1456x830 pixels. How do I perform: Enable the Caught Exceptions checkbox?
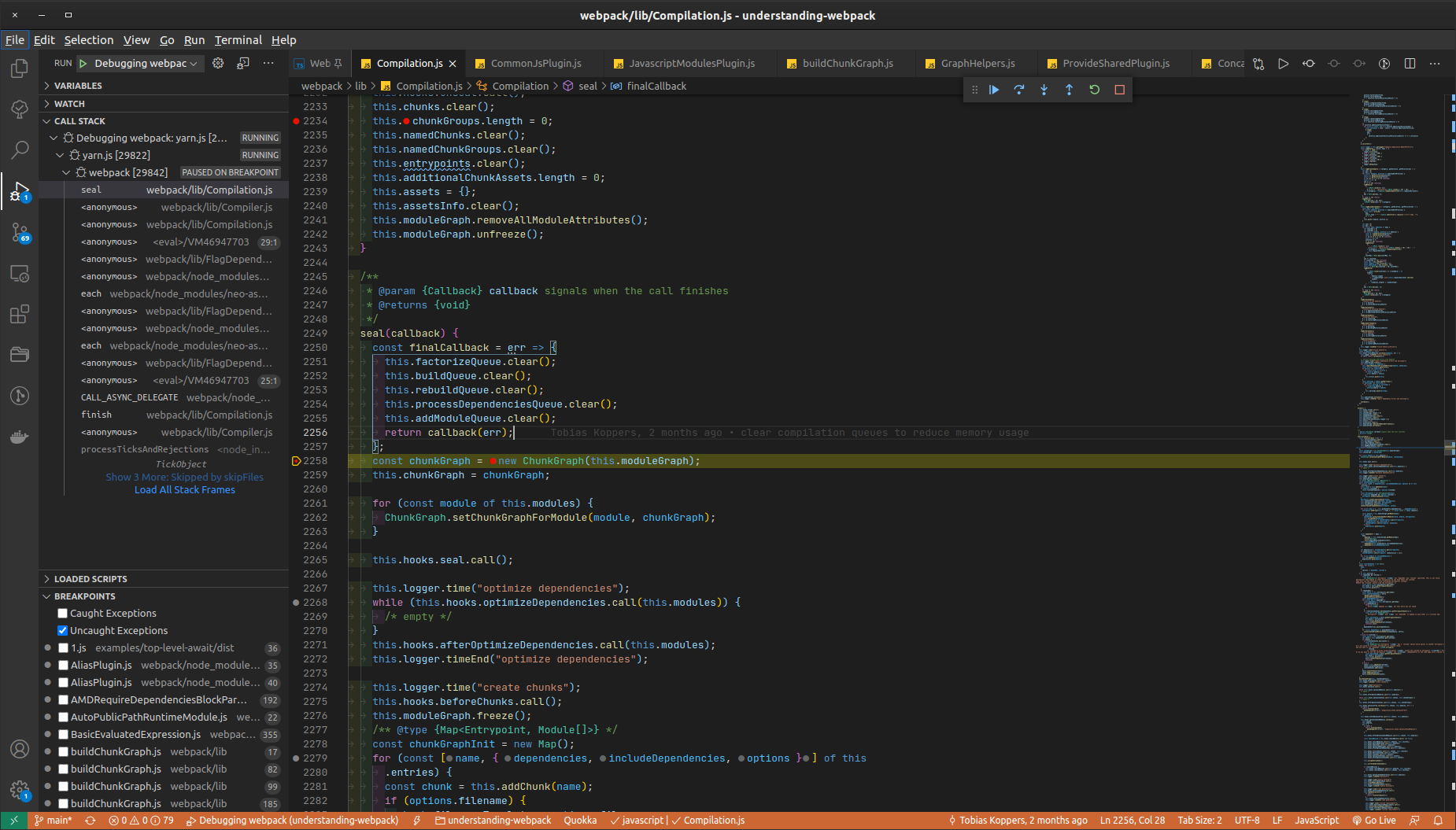point(62,613)
